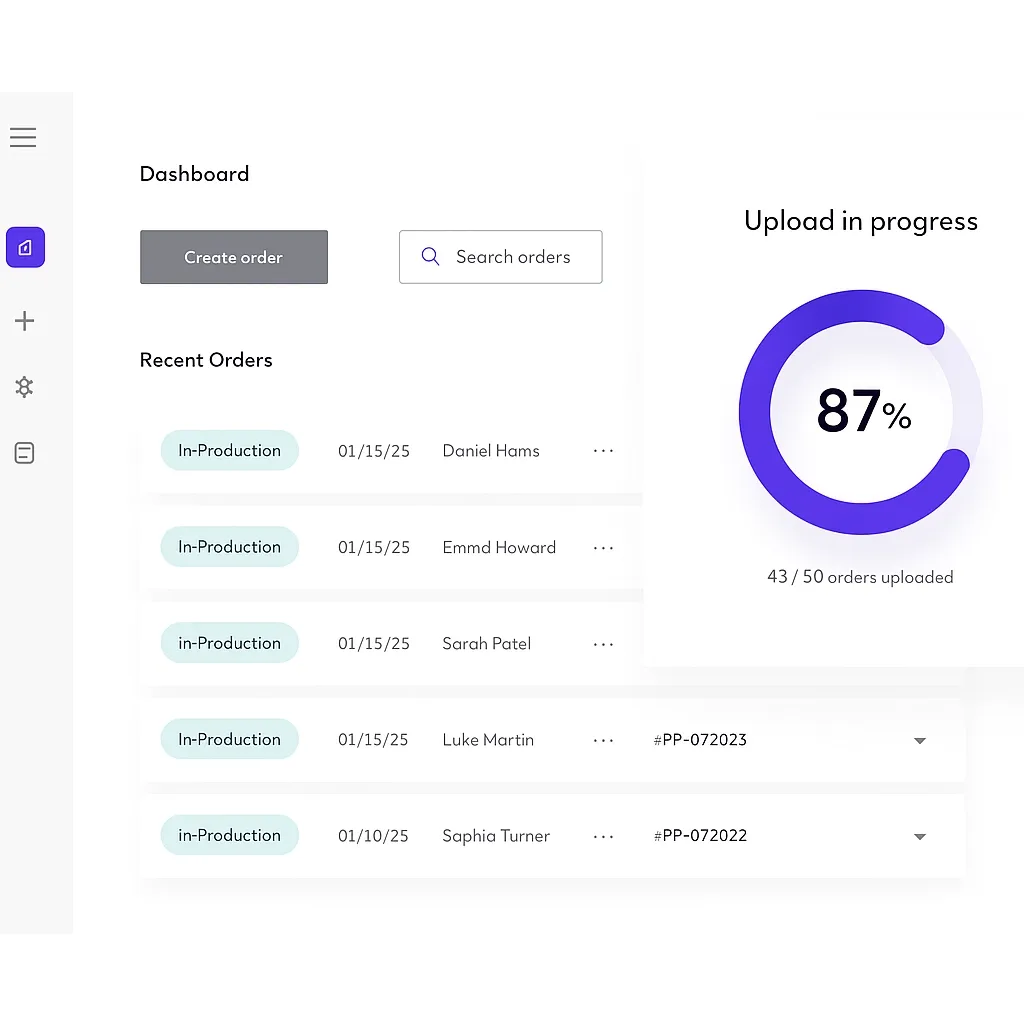Click the magnifier icon in the search box
Viewport: 1024px width, 1024px height.
point(430,256)
